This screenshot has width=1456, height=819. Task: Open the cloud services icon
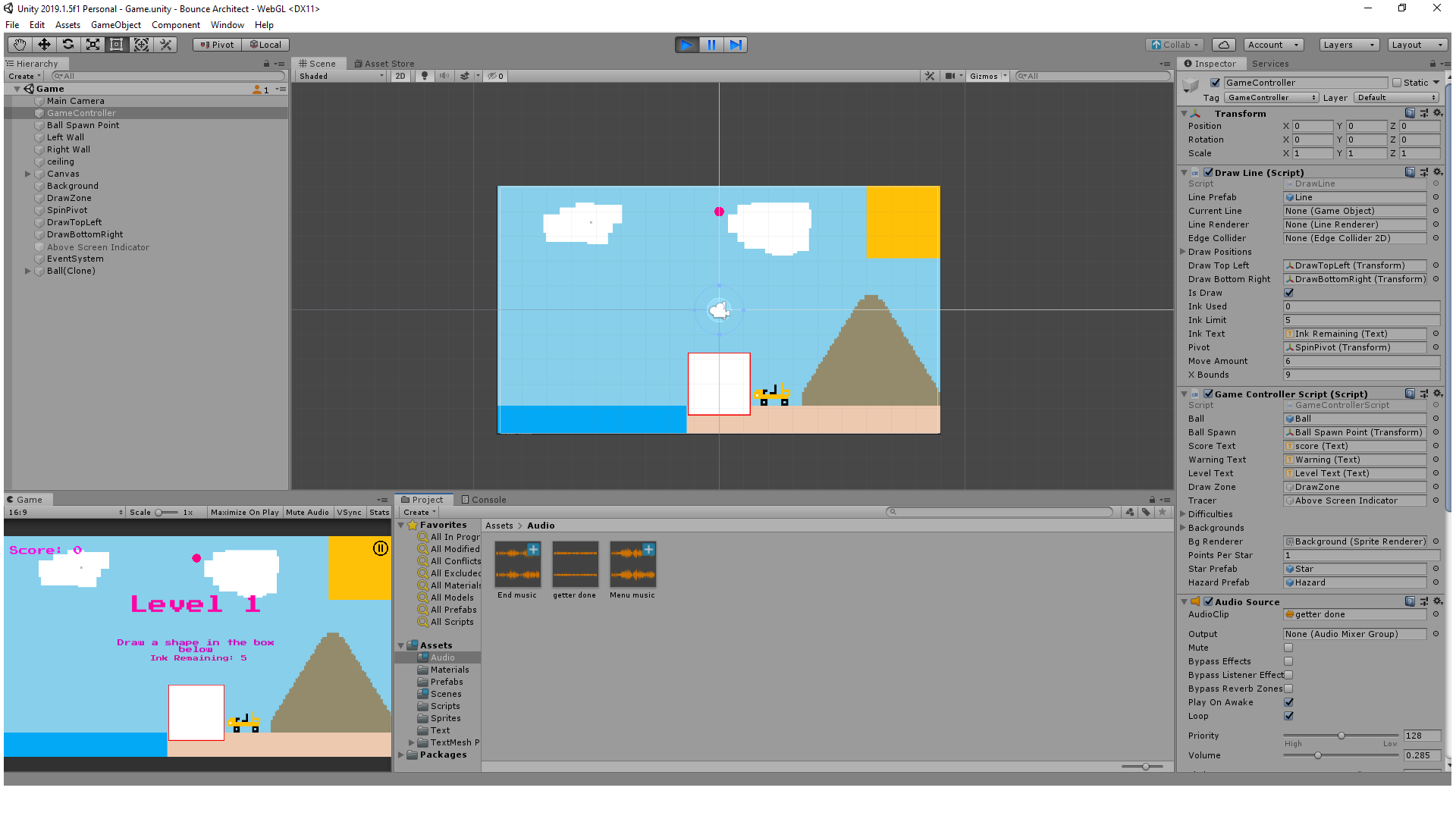click(1223, 45)
